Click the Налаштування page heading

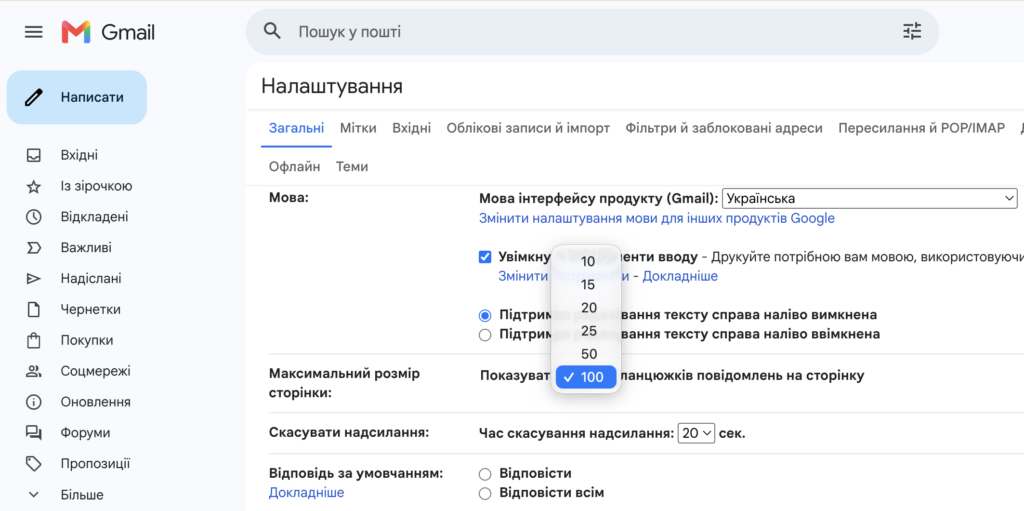pos(332,86)
